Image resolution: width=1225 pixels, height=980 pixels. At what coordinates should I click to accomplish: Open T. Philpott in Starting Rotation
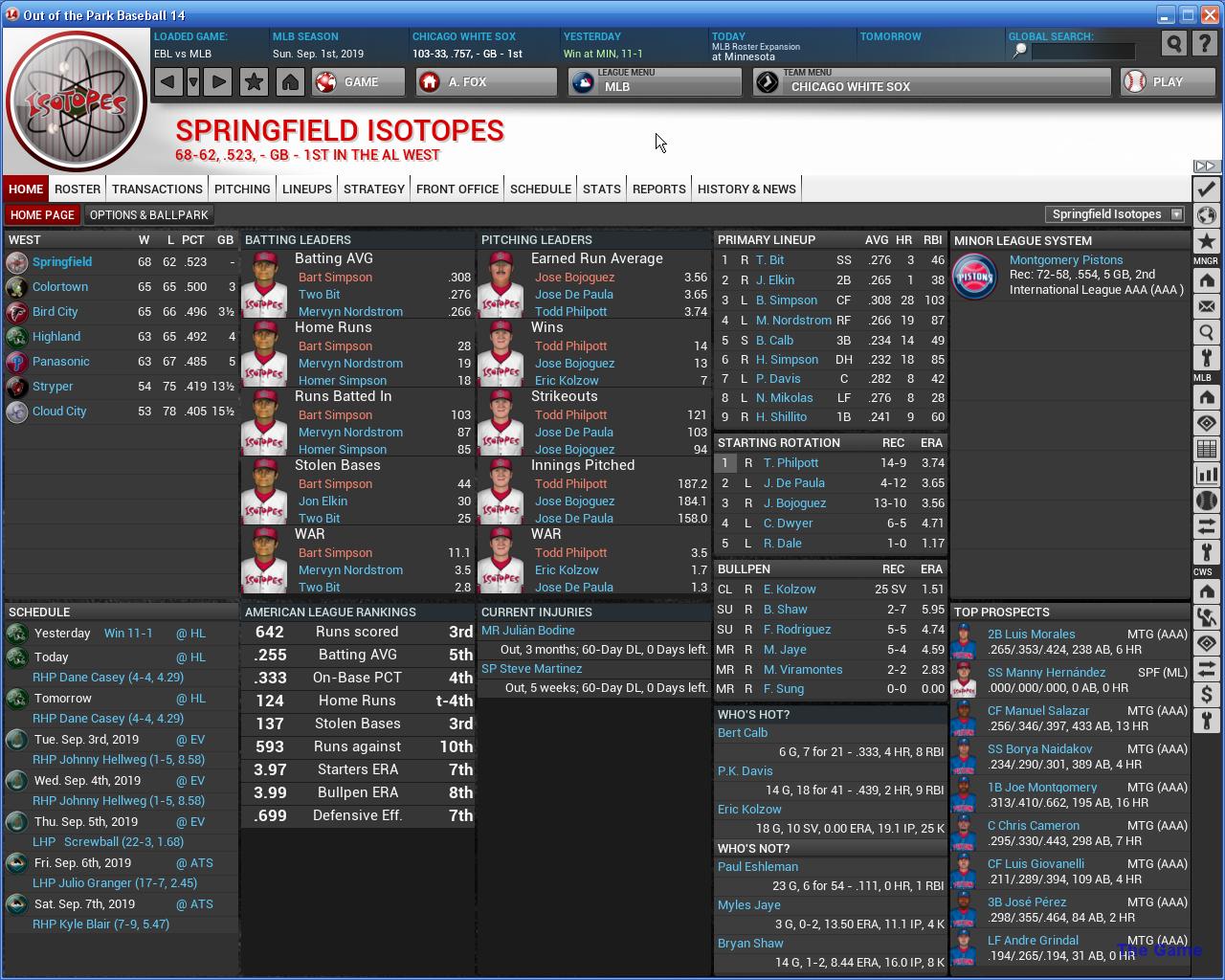tap(791, 462)
